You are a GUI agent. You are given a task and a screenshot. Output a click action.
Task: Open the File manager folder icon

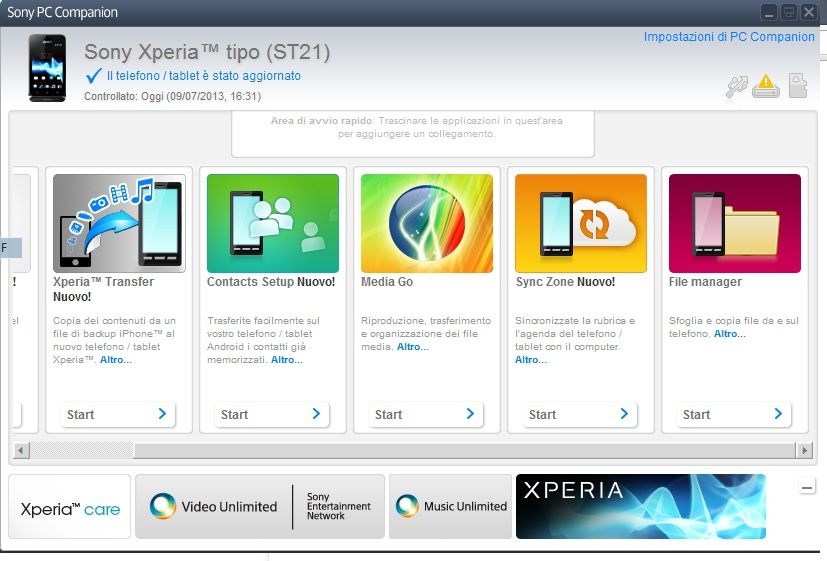(735, 223)
